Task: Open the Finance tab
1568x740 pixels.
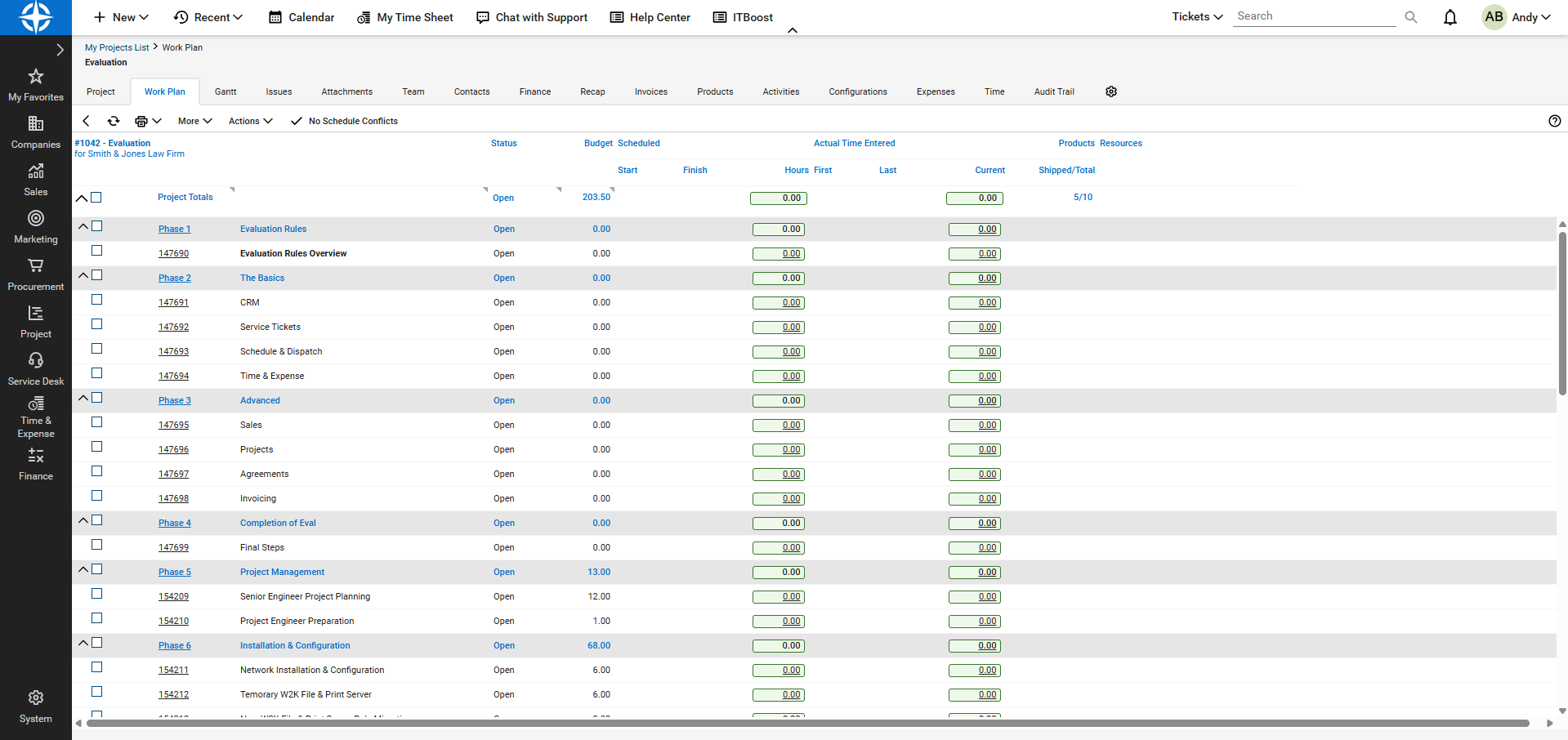Action: pos(534,91)
